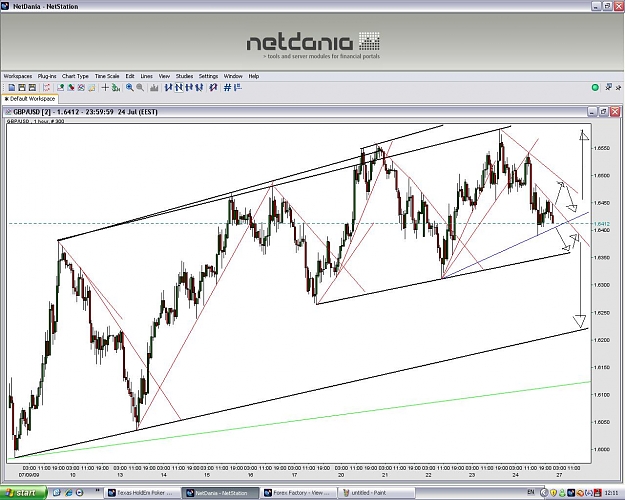Screen dimensions: 625x500
Task: Minimize the GBP/USD chart window
Action: [593, 112]
